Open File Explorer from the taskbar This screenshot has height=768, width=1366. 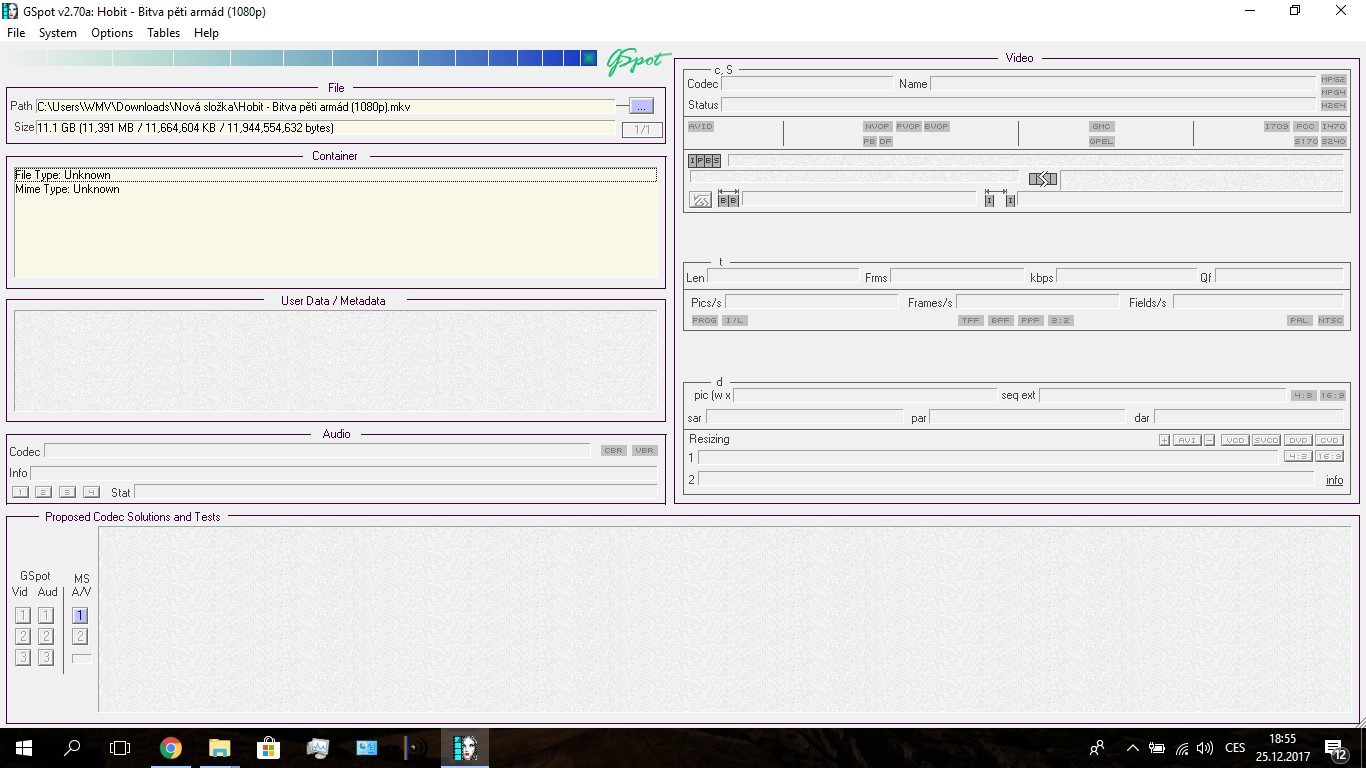219,747
